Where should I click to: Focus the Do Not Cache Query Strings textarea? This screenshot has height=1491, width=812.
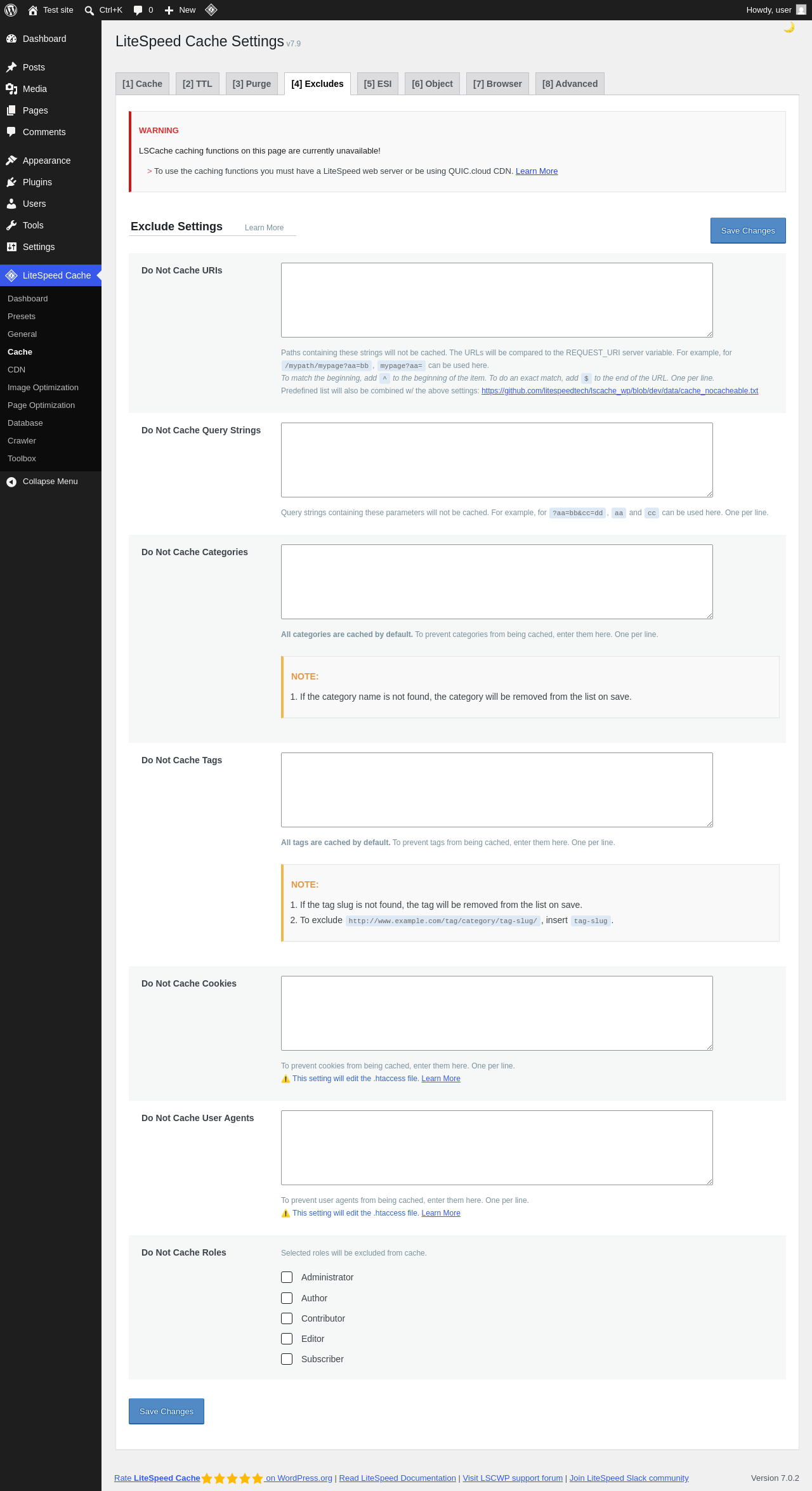pos(497,460)
